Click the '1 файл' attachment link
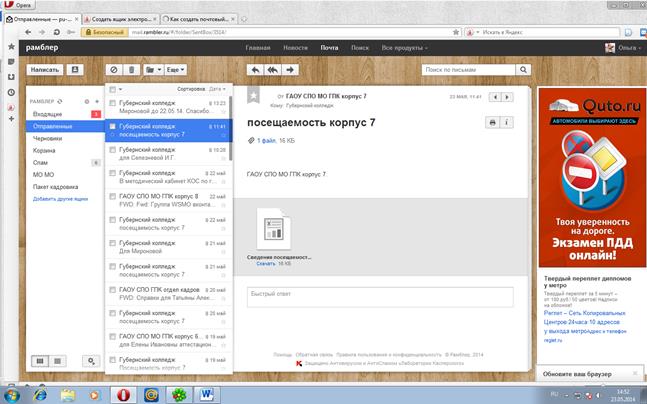The height and width of the screenshot is (404, 647). pos(267,141)
